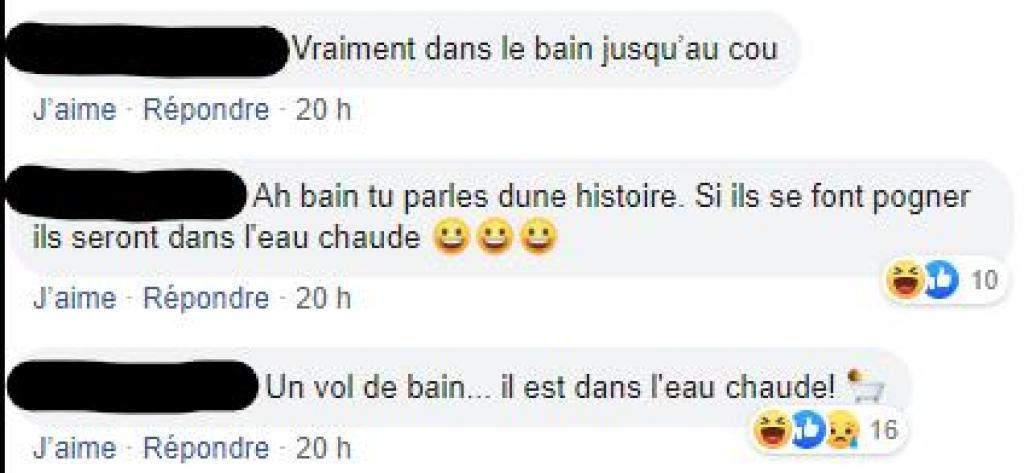This screenshot has height=473, width=1024.
Task: Click Répondre under the 'Ah bain tu parles' comment
Action: 206,299
